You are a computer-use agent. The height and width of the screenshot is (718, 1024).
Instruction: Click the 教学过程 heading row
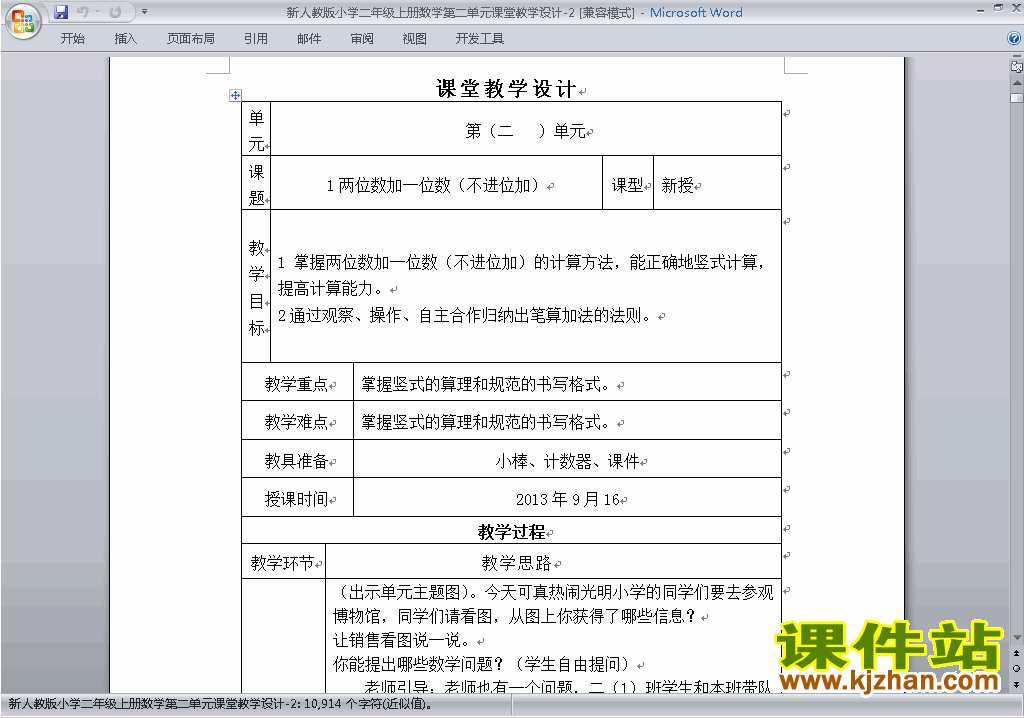(511, 532)
